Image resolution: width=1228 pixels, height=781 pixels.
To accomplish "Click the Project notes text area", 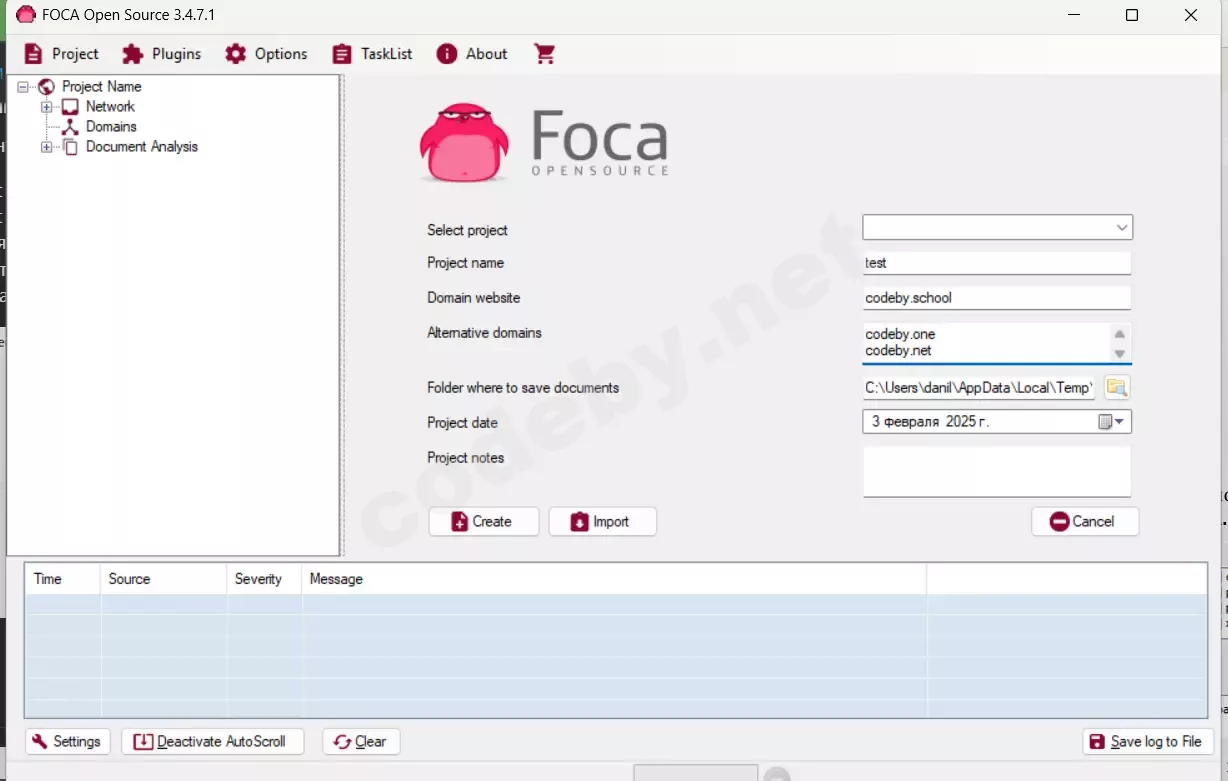I will coord(997,471).
